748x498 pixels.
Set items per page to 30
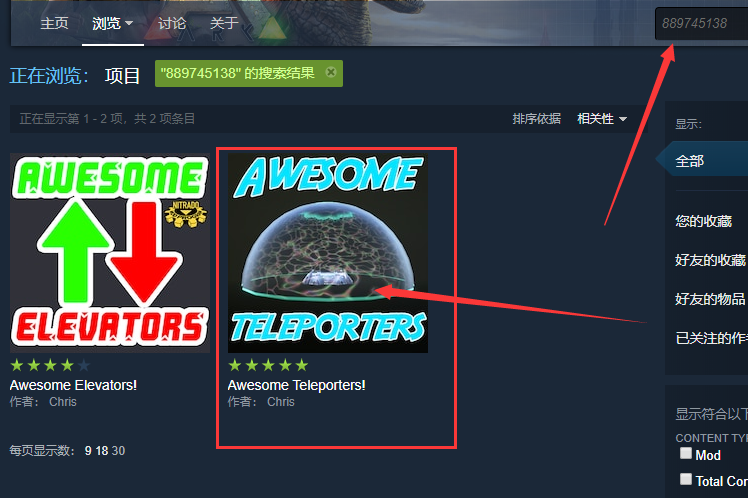pos(118,451)
